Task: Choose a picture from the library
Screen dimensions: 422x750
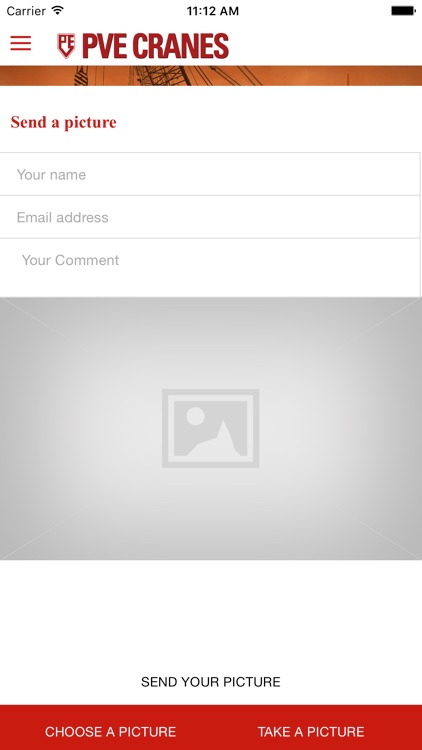Action: coord(111,731)
